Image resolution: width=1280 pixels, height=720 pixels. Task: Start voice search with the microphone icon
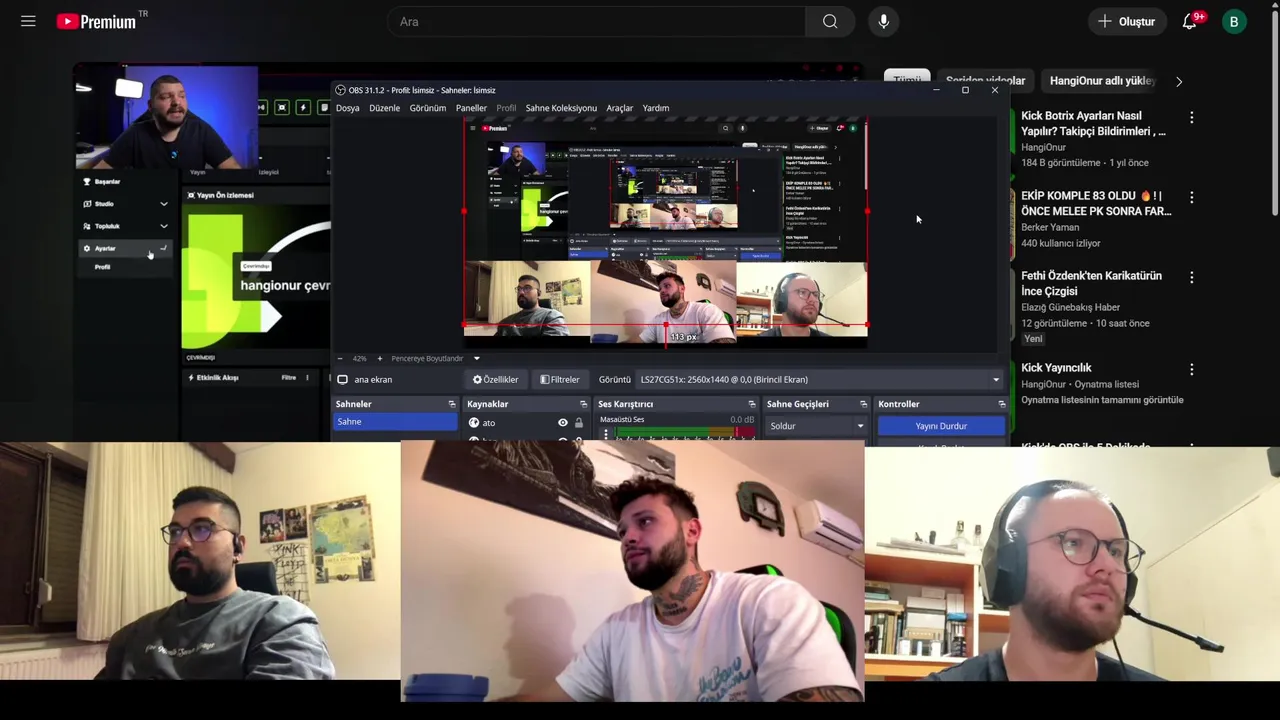click(883, 21)
